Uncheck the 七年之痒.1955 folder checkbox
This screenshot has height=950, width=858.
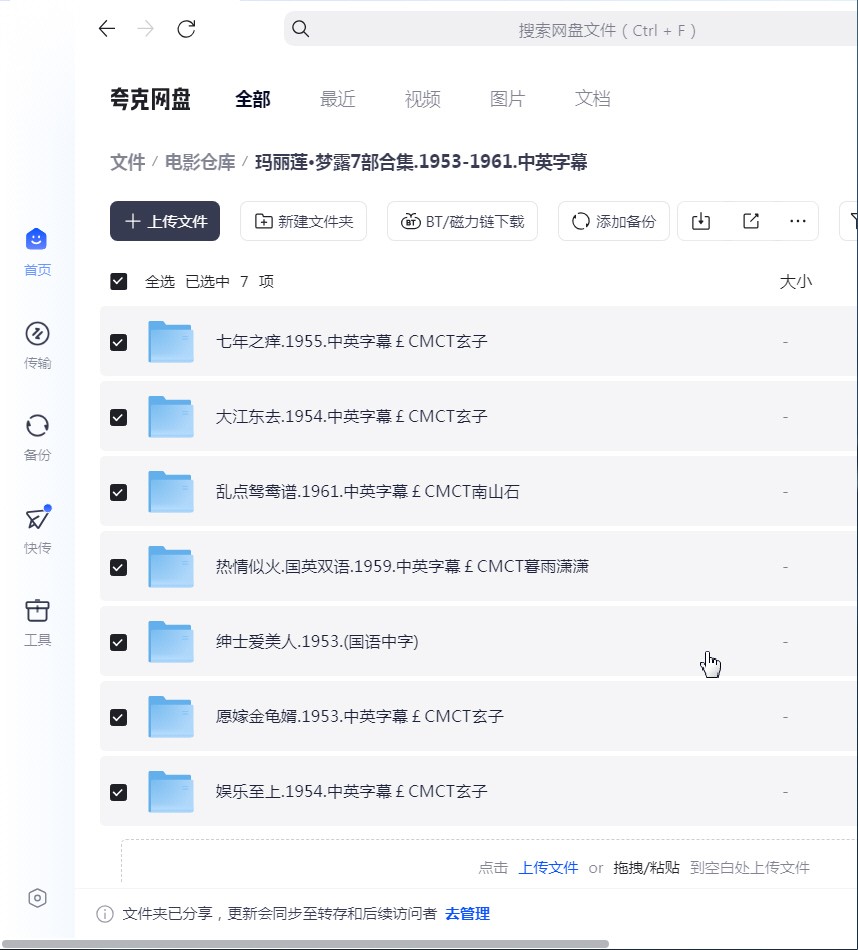119,342
